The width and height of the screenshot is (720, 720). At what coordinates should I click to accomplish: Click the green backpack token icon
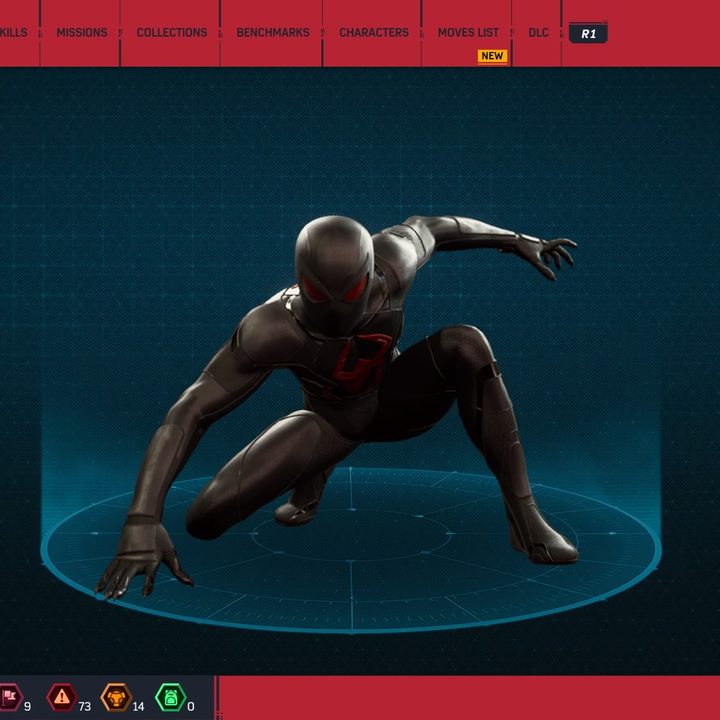click(x=171, y=698)
